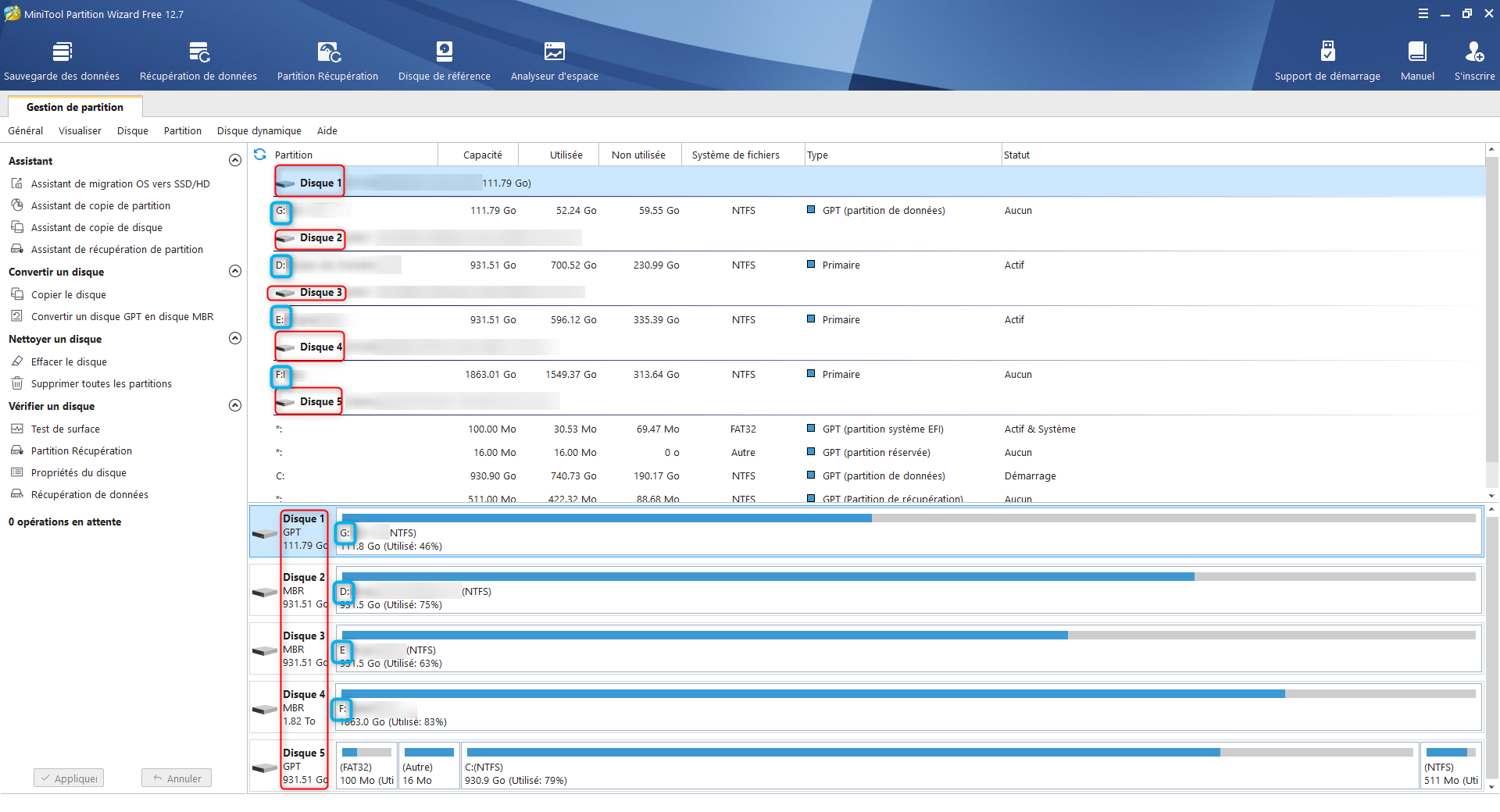
Task: Run Test de surface
Action: pos(65,429)
